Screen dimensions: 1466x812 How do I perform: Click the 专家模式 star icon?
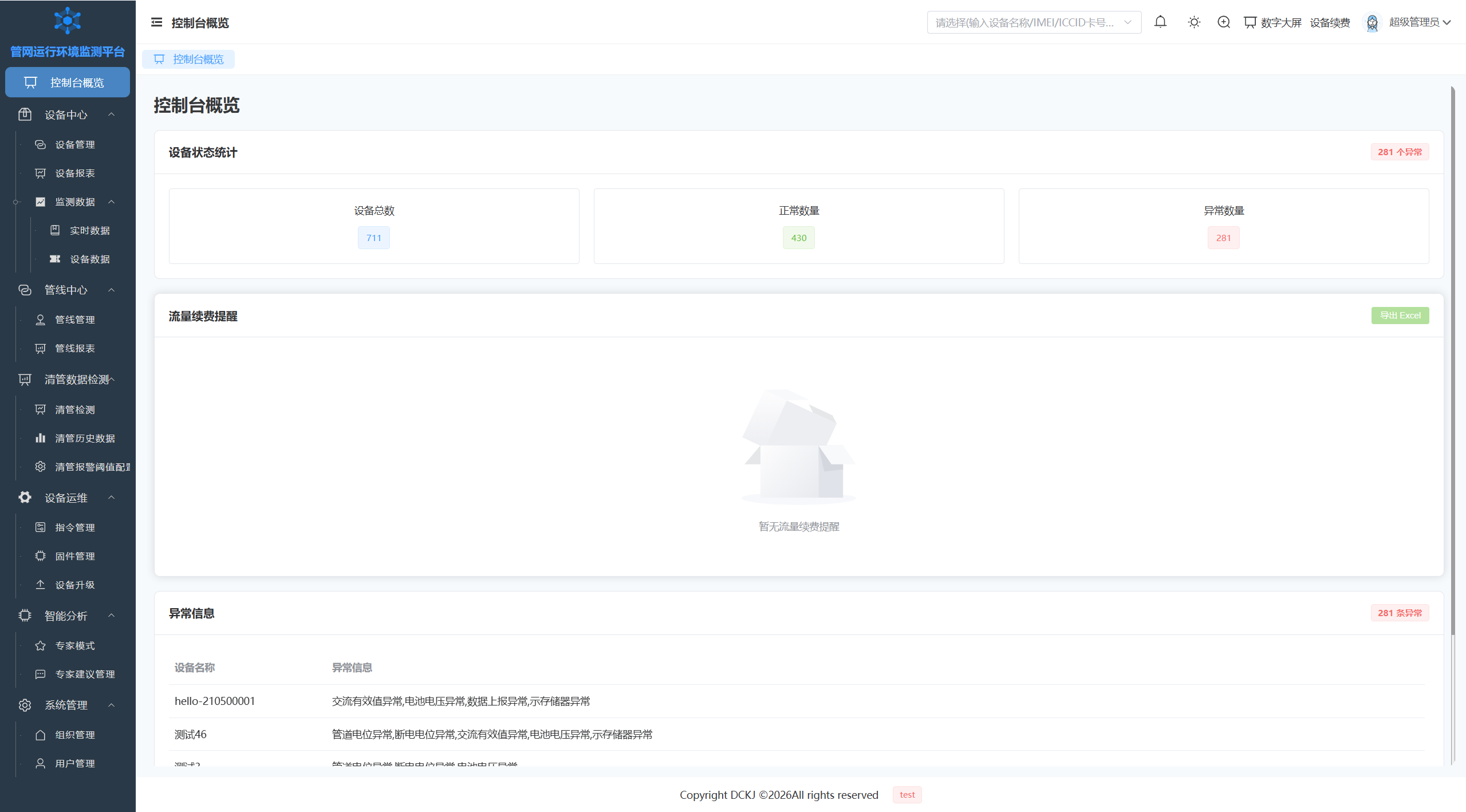click(40, 645)
